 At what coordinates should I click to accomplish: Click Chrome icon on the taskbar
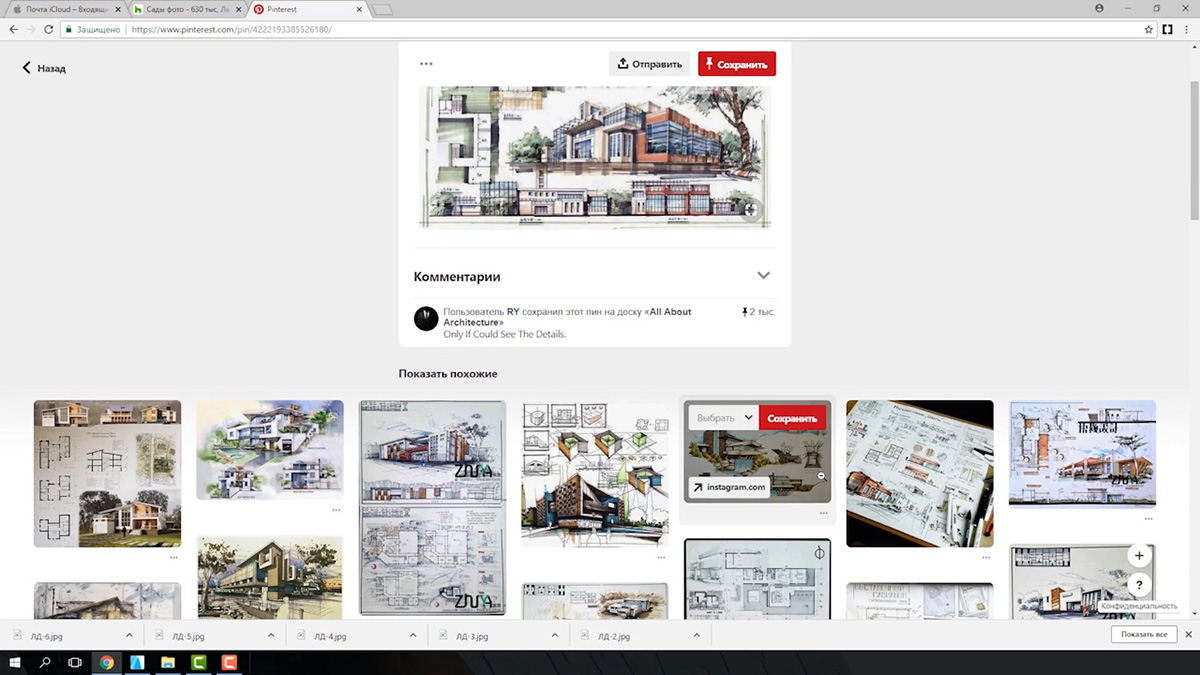[106, 662]
